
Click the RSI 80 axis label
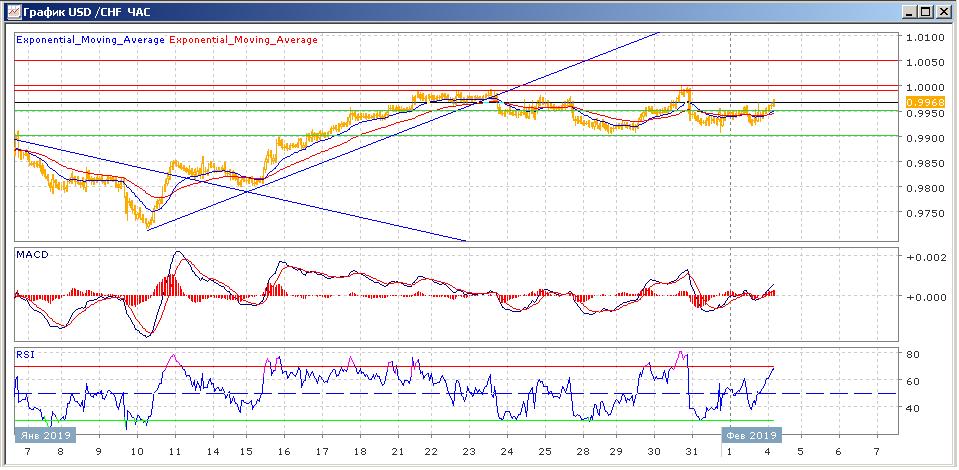click(912, 354)
